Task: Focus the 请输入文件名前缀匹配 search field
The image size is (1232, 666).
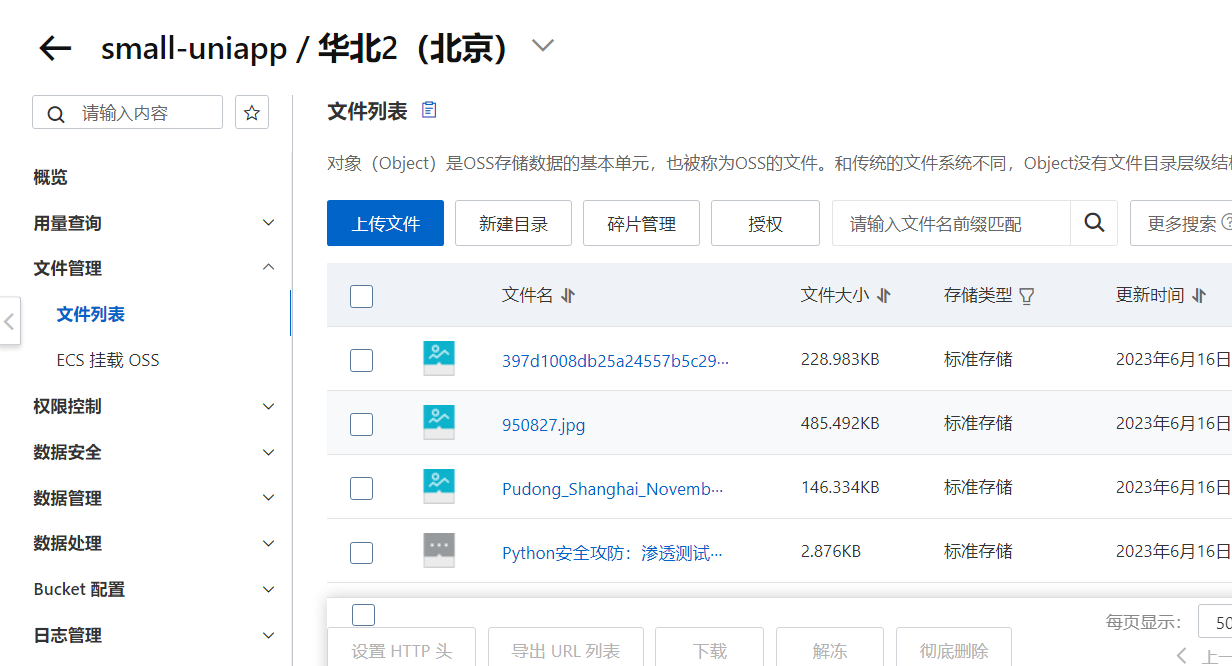Action: pos(950,223)
